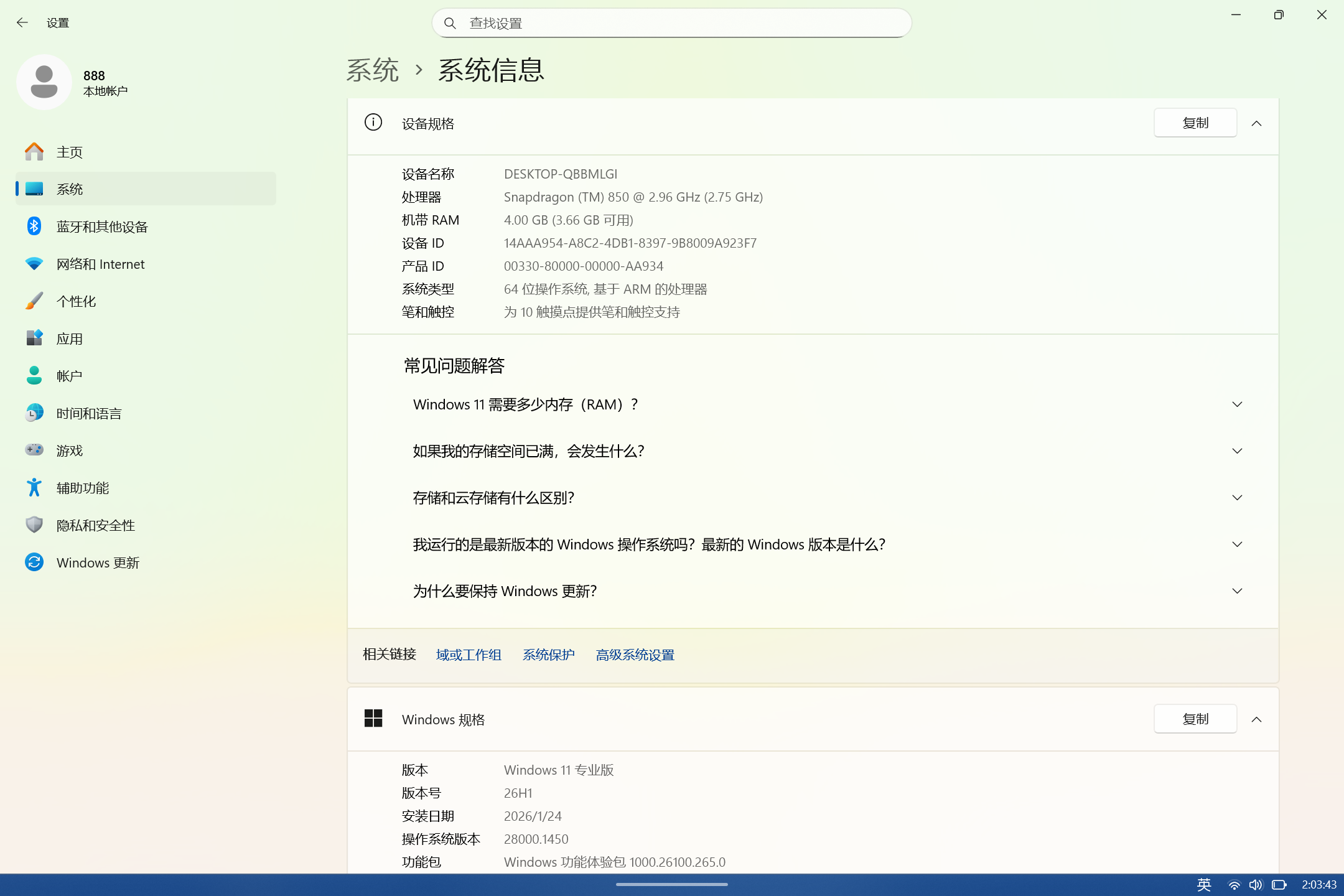Collapse the 设备规格 section chevron

[x=1256, y=123]
